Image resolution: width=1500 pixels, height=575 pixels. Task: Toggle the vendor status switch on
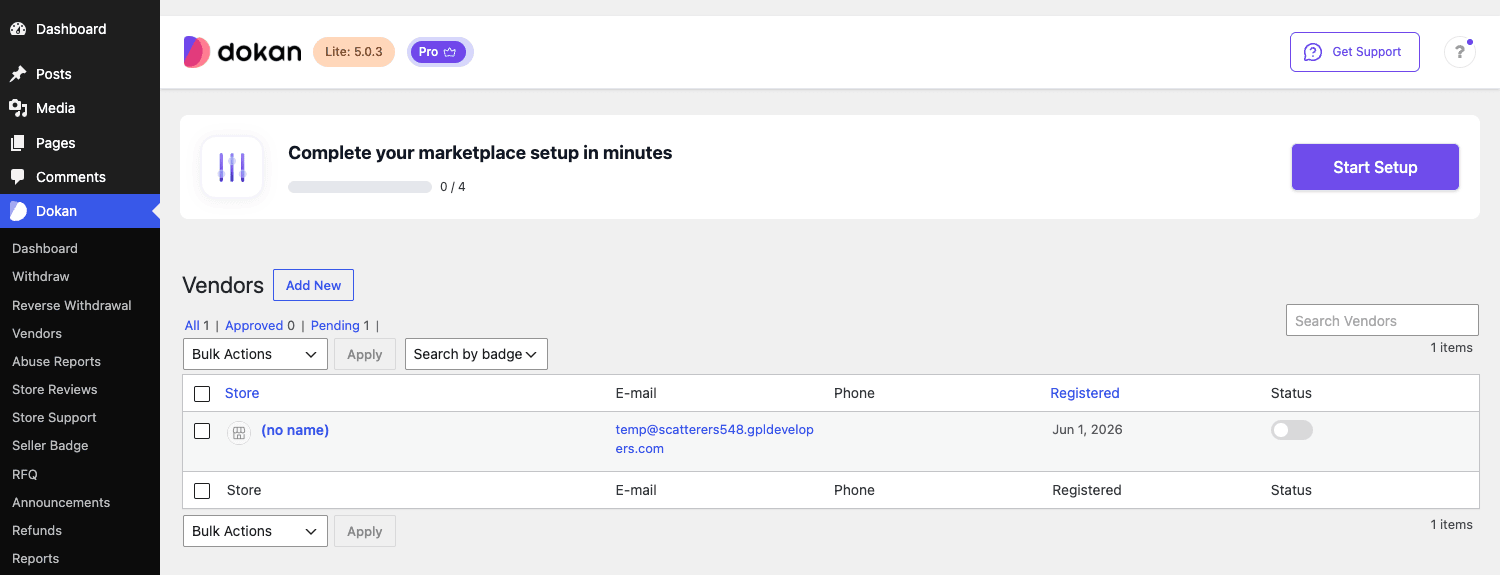(1291, 430)
